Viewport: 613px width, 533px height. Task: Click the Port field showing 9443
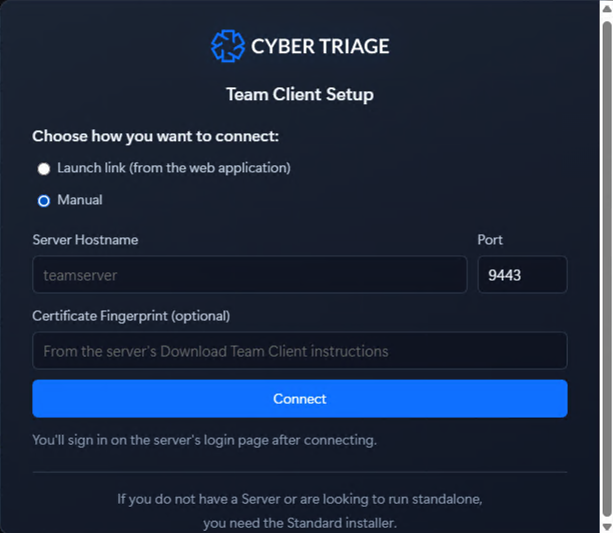click(x=522, y=275)
